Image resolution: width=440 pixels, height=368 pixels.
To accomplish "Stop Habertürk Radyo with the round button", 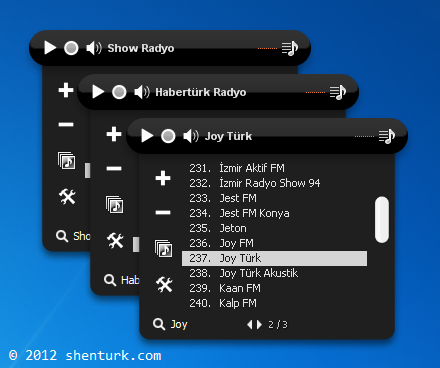I will tap(119, 92).
